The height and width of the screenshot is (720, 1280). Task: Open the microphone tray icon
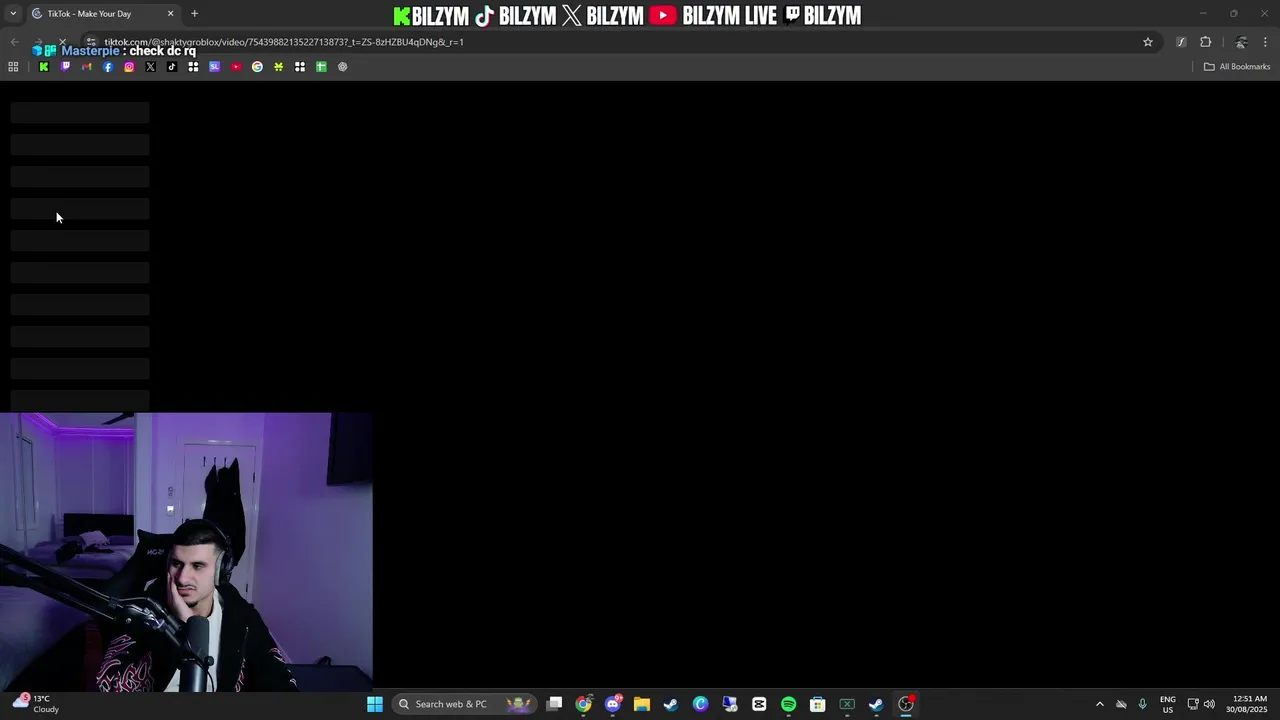point(1142,704)
